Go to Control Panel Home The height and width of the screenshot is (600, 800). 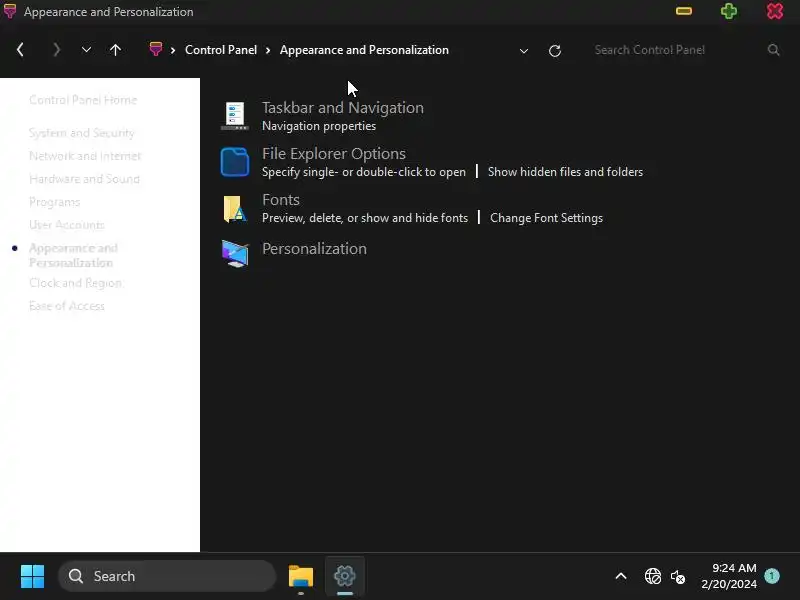tap(83, 100)
